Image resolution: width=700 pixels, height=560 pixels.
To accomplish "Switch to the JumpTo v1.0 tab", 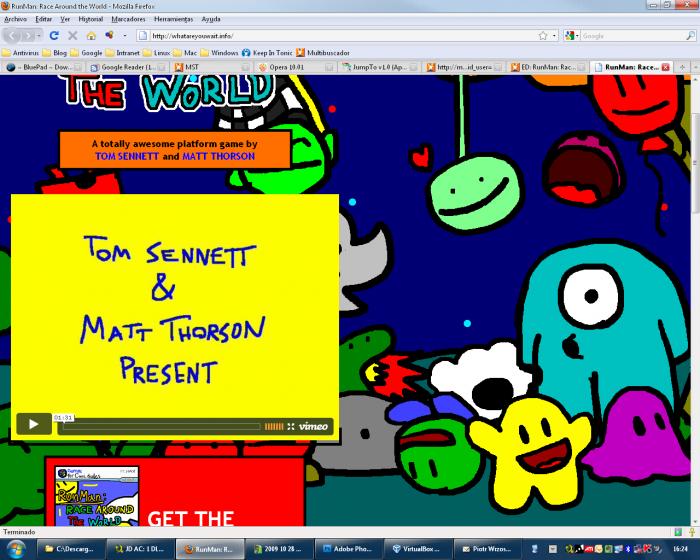I will coord(380,67).
